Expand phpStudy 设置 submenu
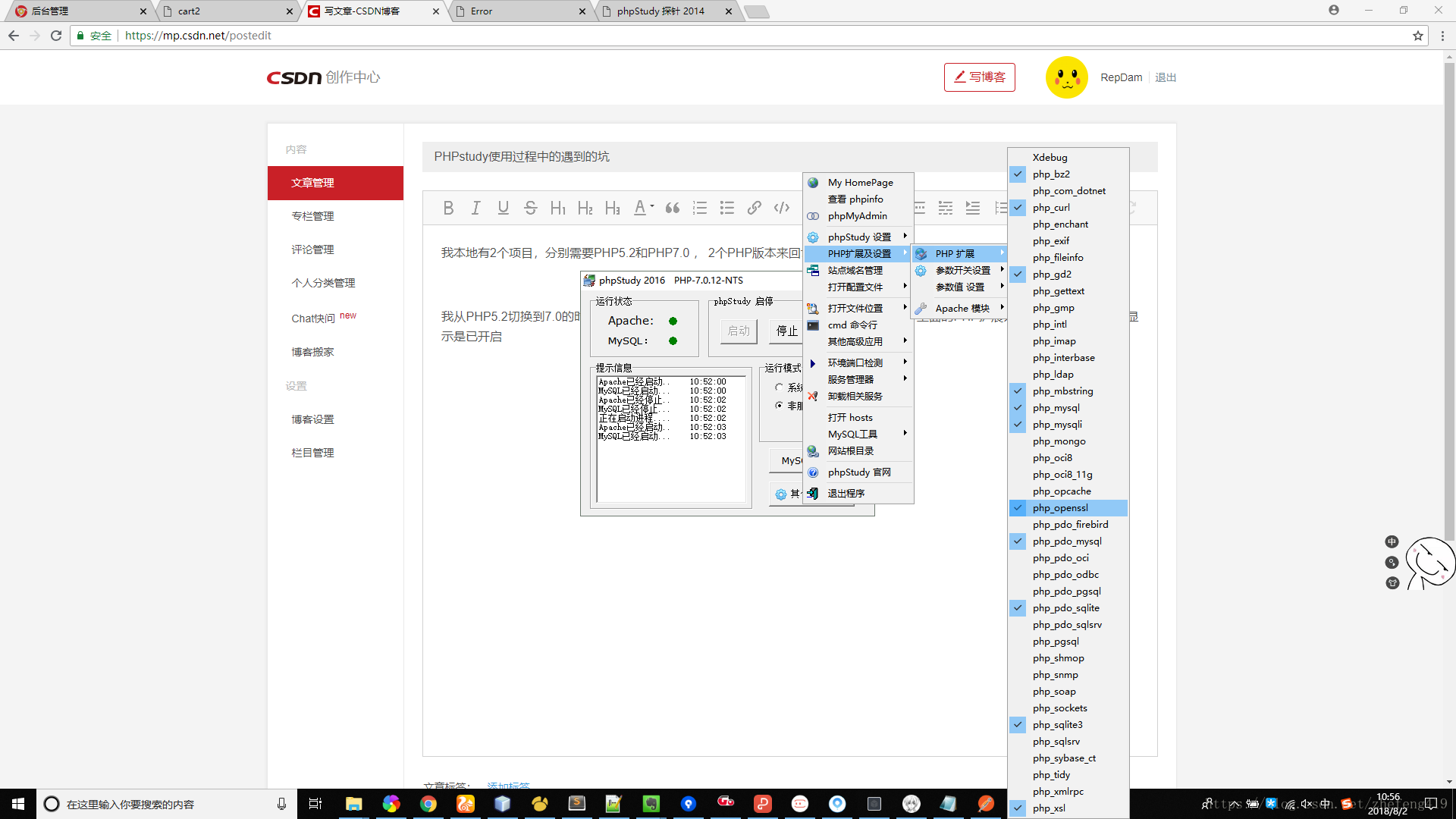The image size is (1456, 819). pos(858,237)
